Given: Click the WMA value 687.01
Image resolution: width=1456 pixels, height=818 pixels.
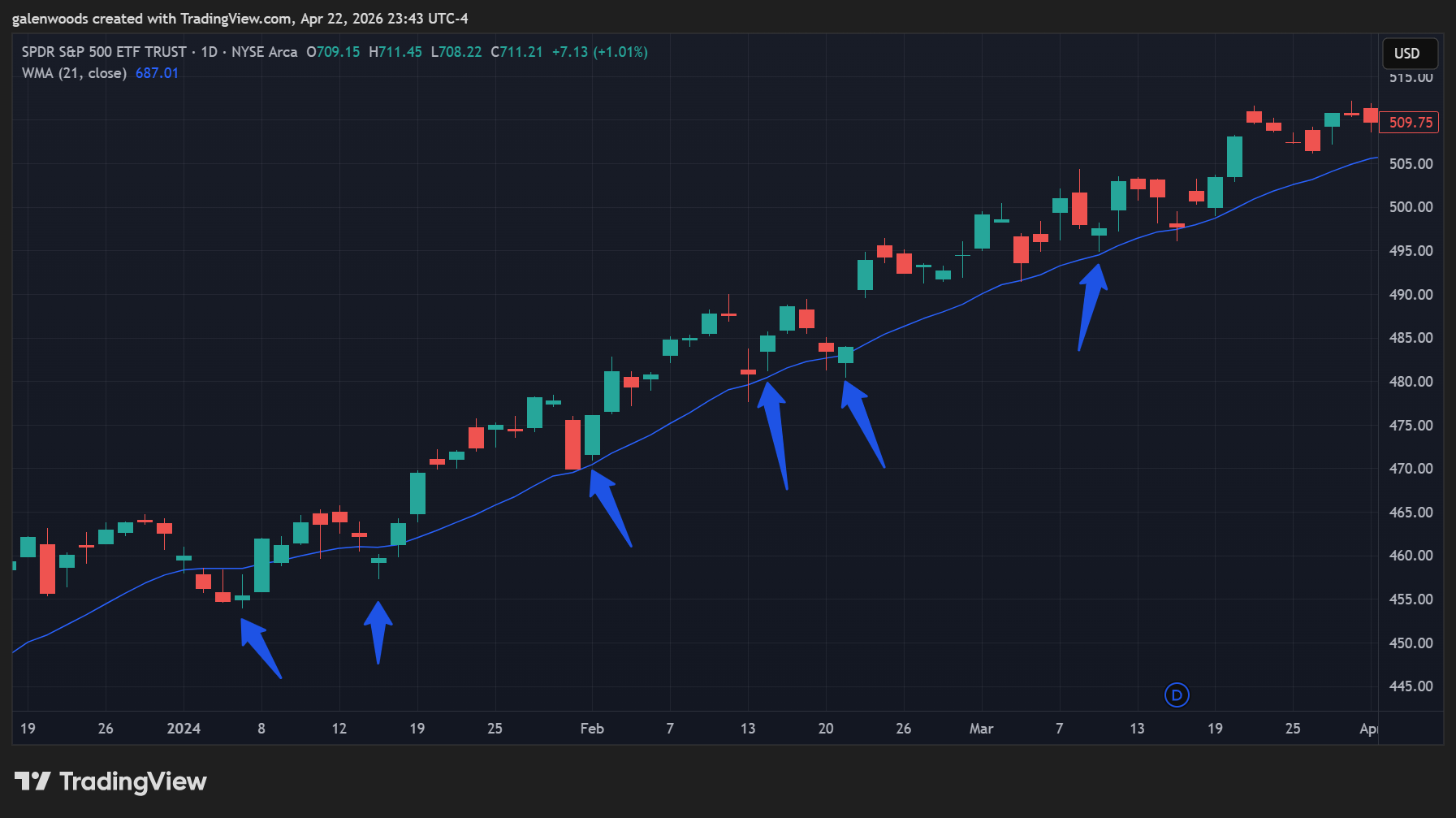Looking at the screenshot, I should point(157,73).
